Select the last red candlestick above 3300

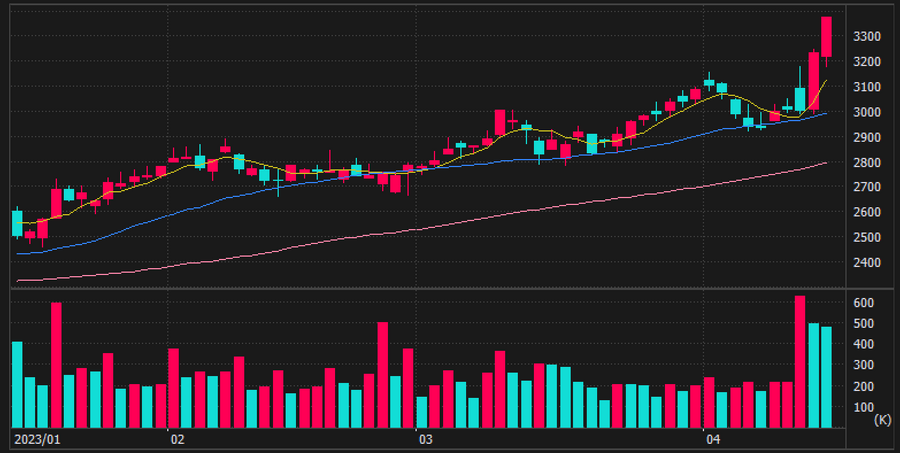827,37
